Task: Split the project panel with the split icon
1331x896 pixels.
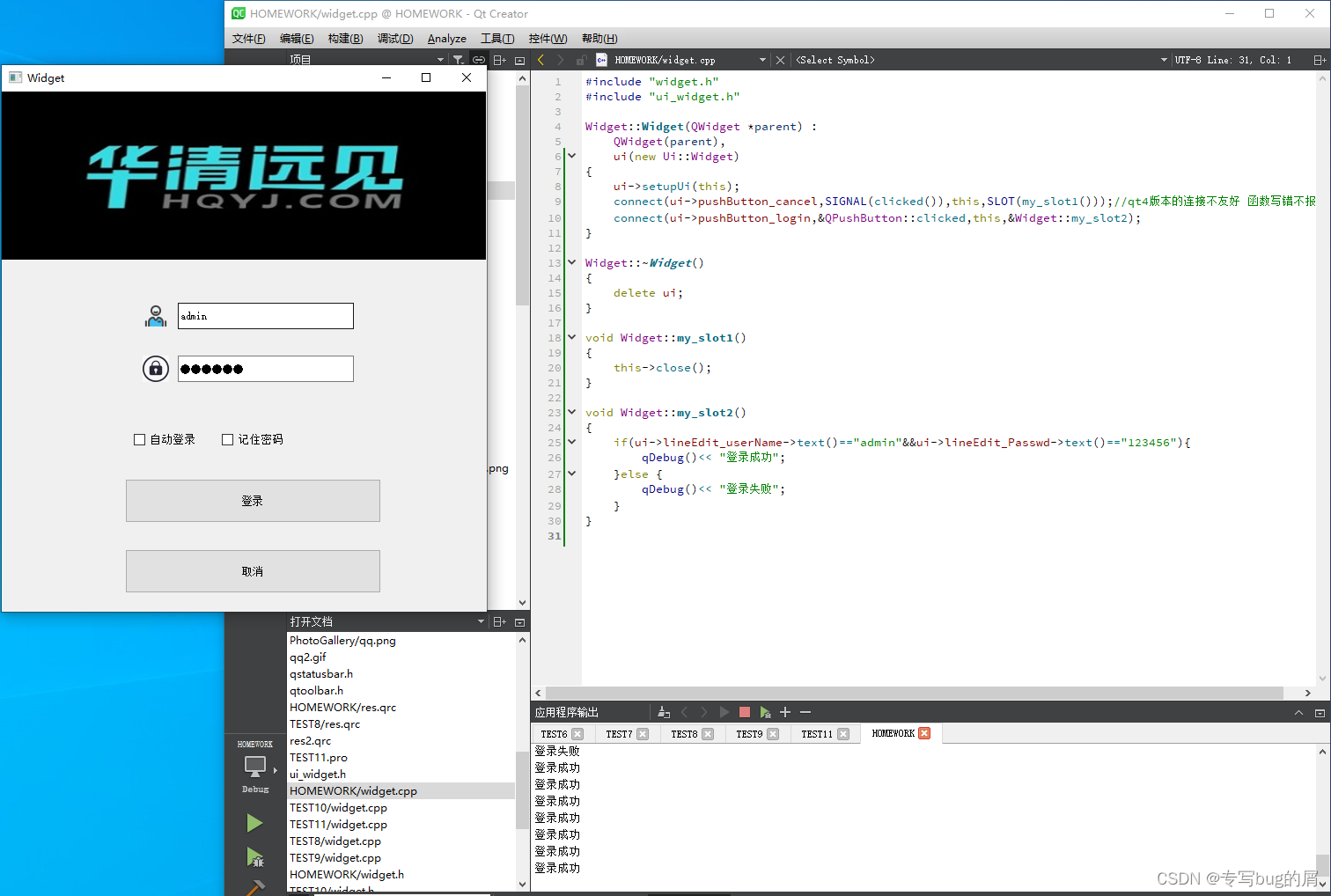Action: 499,60
